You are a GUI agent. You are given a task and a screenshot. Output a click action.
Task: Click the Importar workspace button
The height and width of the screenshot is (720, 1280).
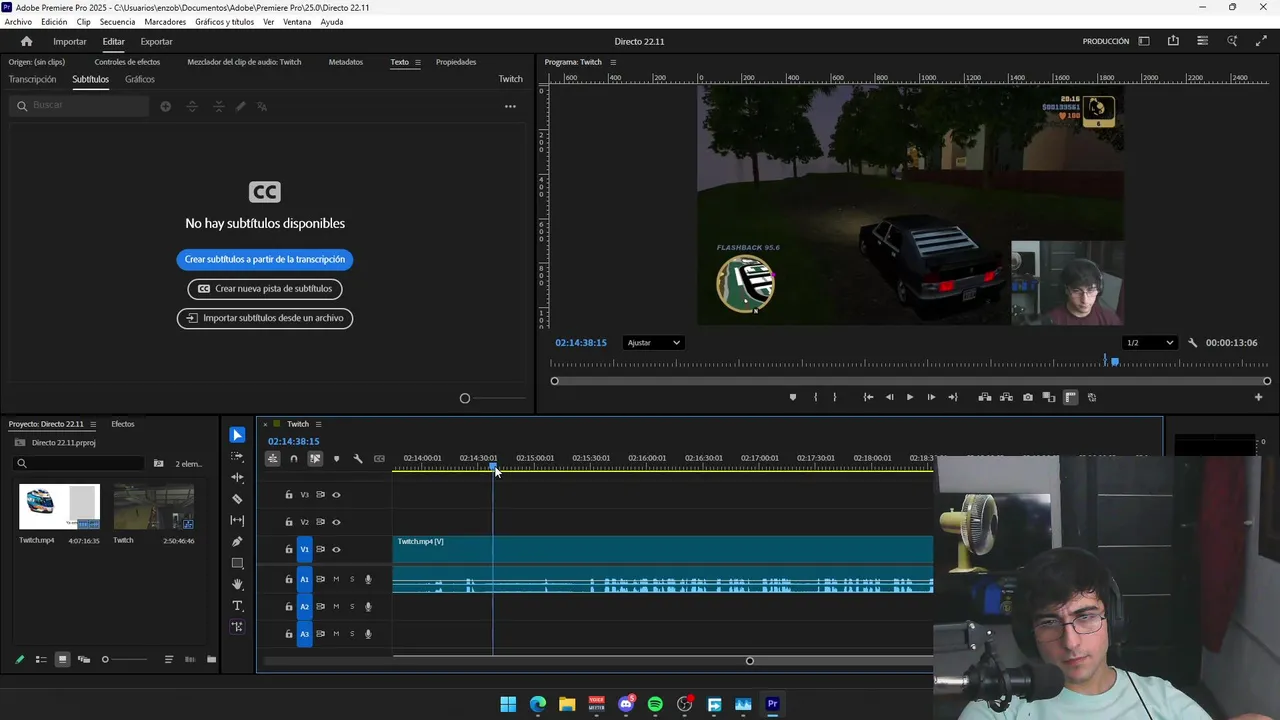point(70,42)
